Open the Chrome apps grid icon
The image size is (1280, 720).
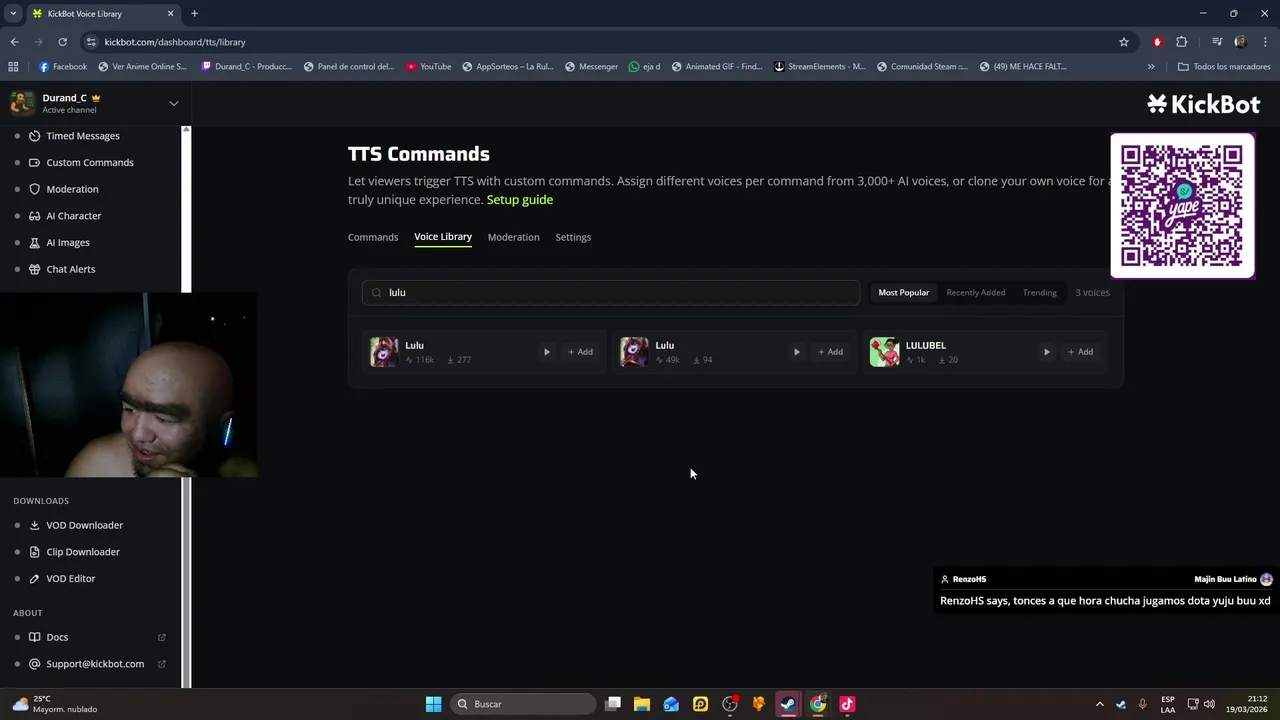[x=13, y=67]
